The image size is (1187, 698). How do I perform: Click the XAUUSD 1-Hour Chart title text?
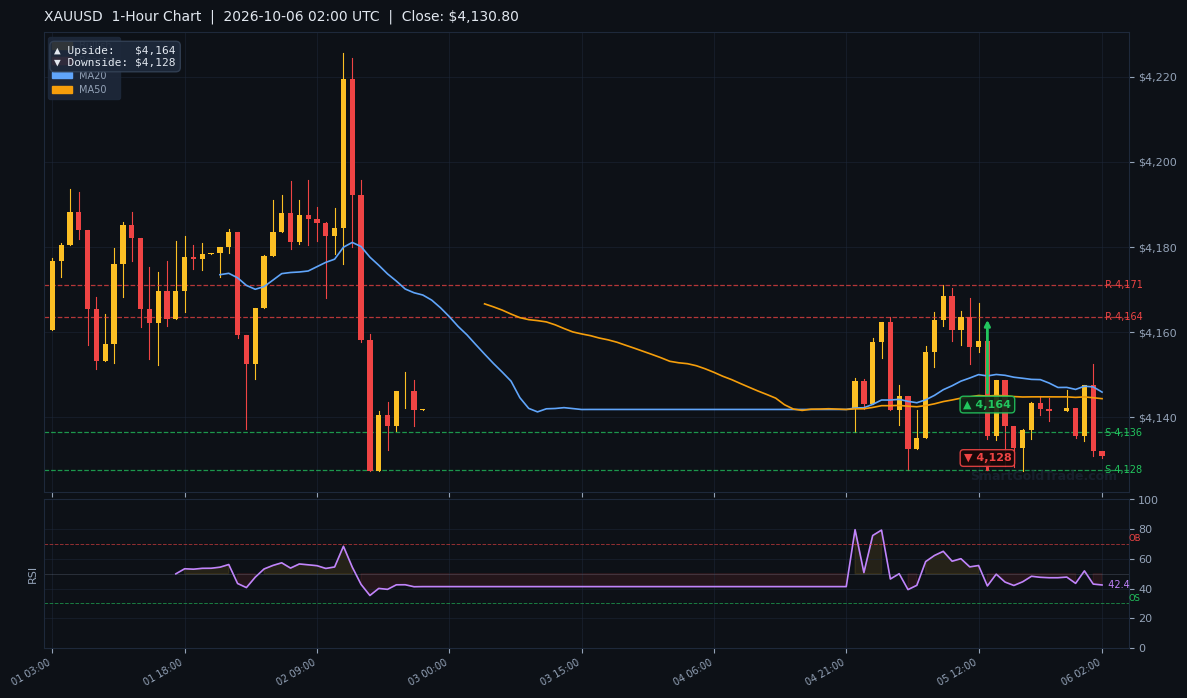[x=123, y=17]
